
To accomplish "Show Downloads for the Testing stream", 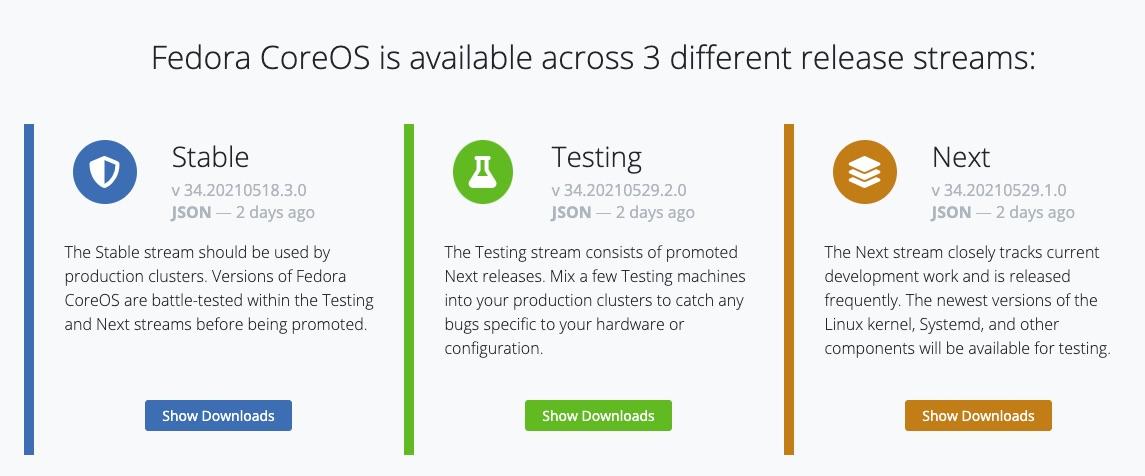I will pyautogui.click(x=598, y=415).
